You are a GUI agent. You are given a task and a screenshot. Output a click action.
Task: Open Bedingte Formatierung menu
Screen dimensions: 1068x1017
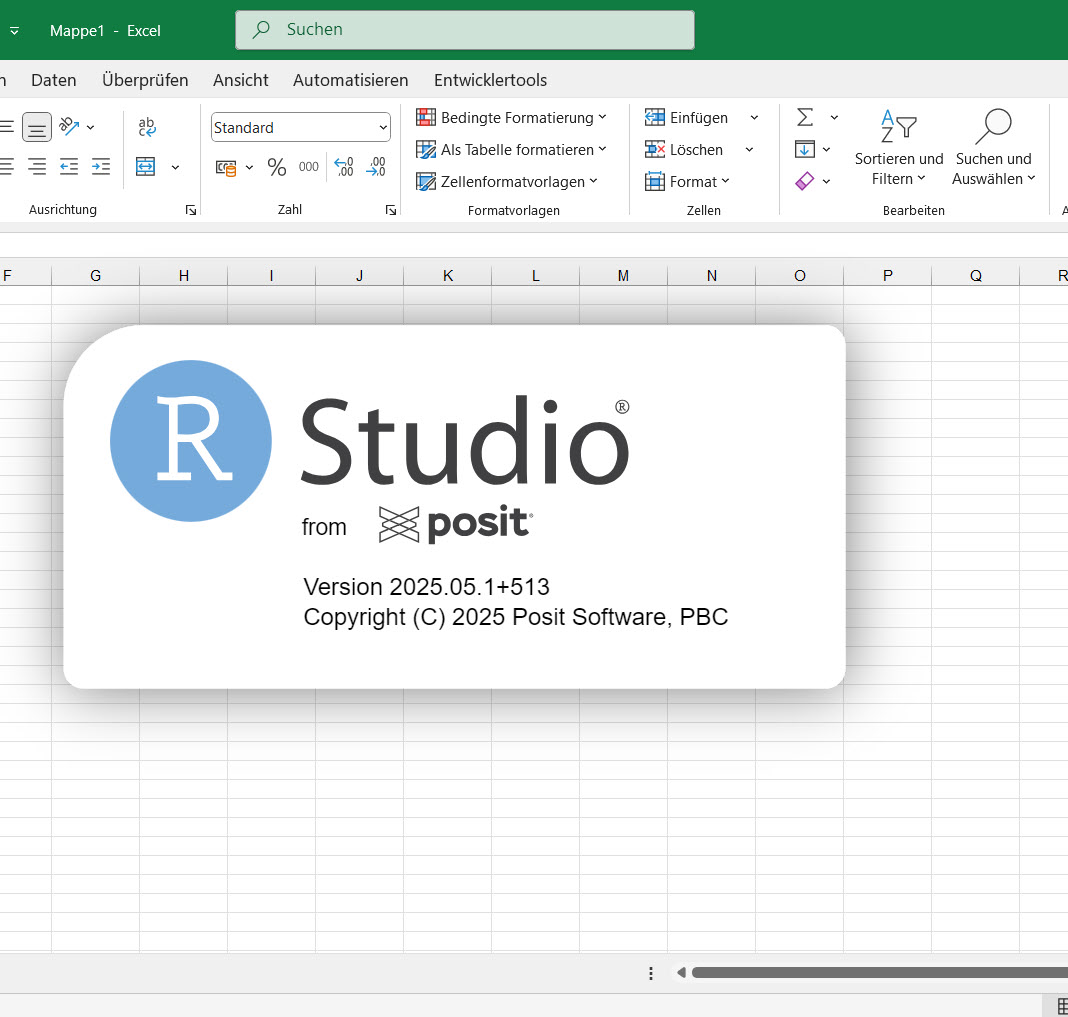pos(511,117)
